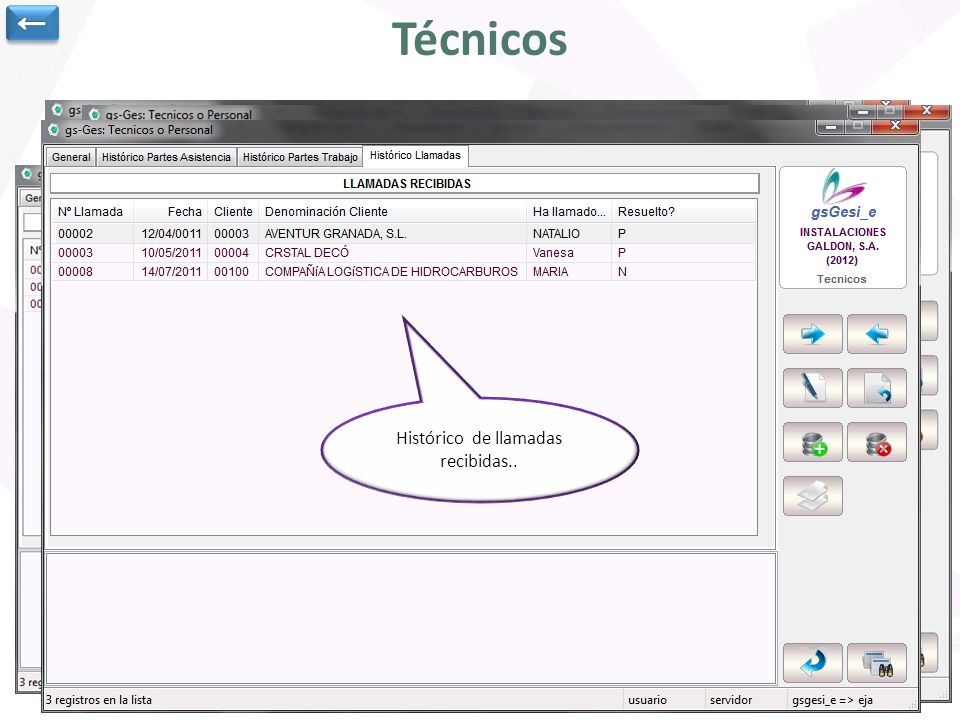Click caller name Vanesa
The height and width of the screenshot is (720, 960).
[x=553, y=253]
